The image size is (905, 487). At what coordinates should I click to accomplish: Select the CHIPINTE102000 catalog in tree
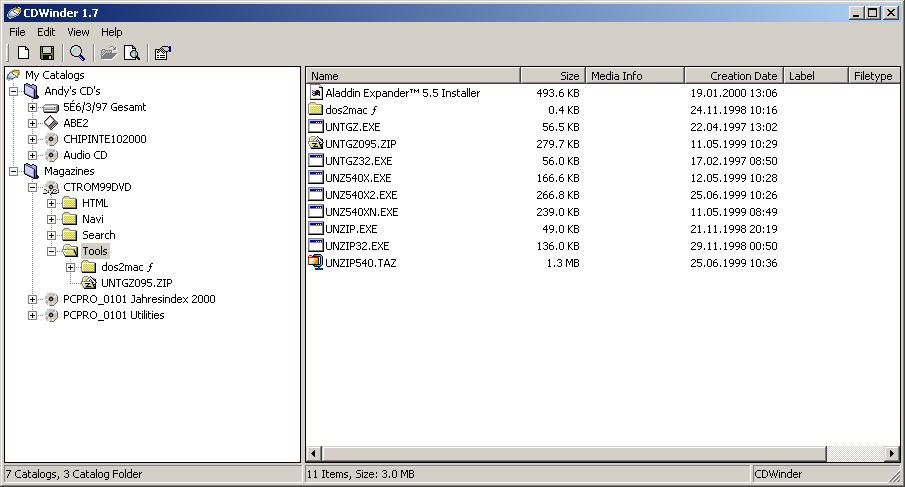click(104, 139)
